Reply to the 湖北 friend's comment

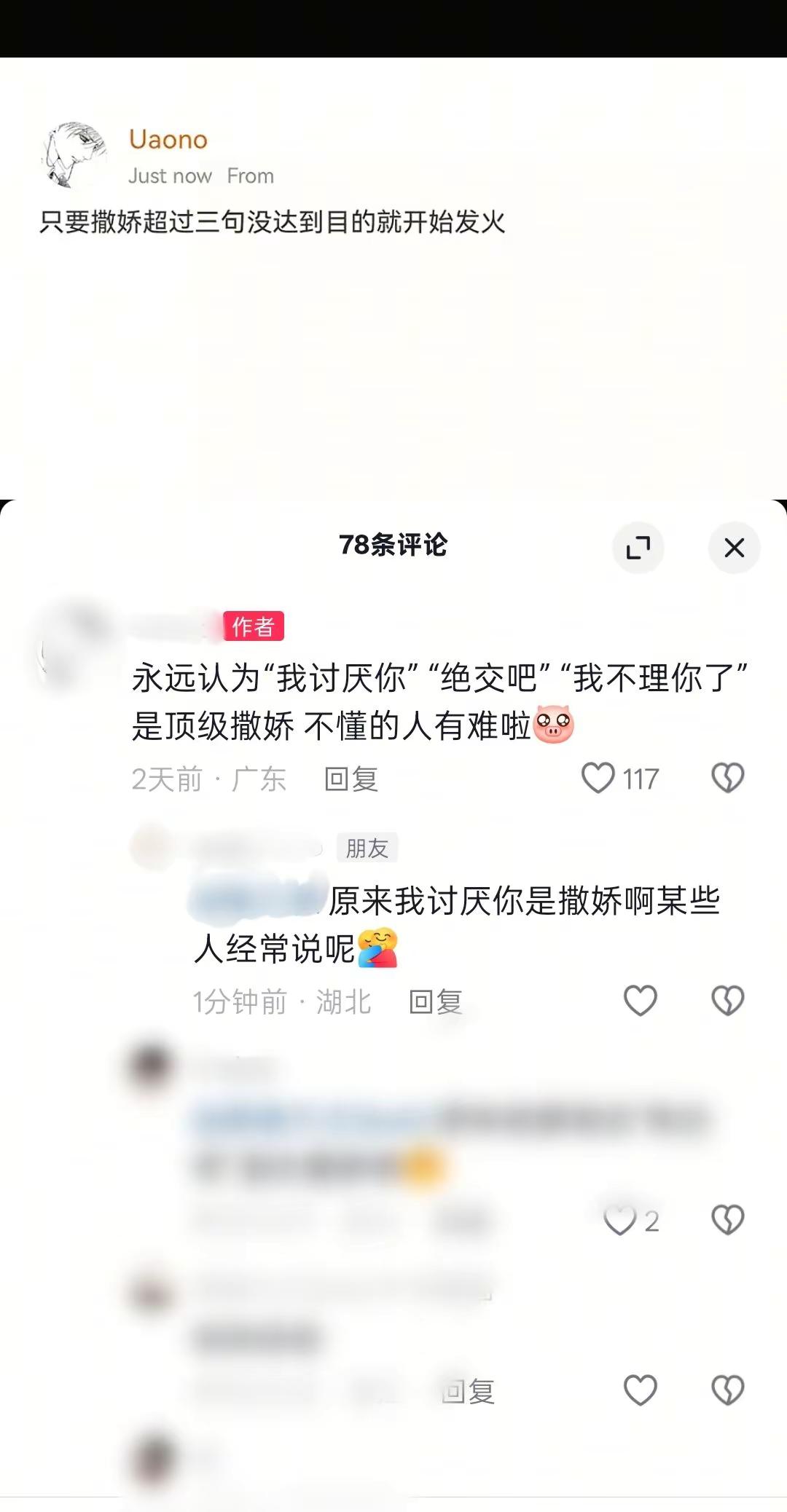[x=436, y=1002]
